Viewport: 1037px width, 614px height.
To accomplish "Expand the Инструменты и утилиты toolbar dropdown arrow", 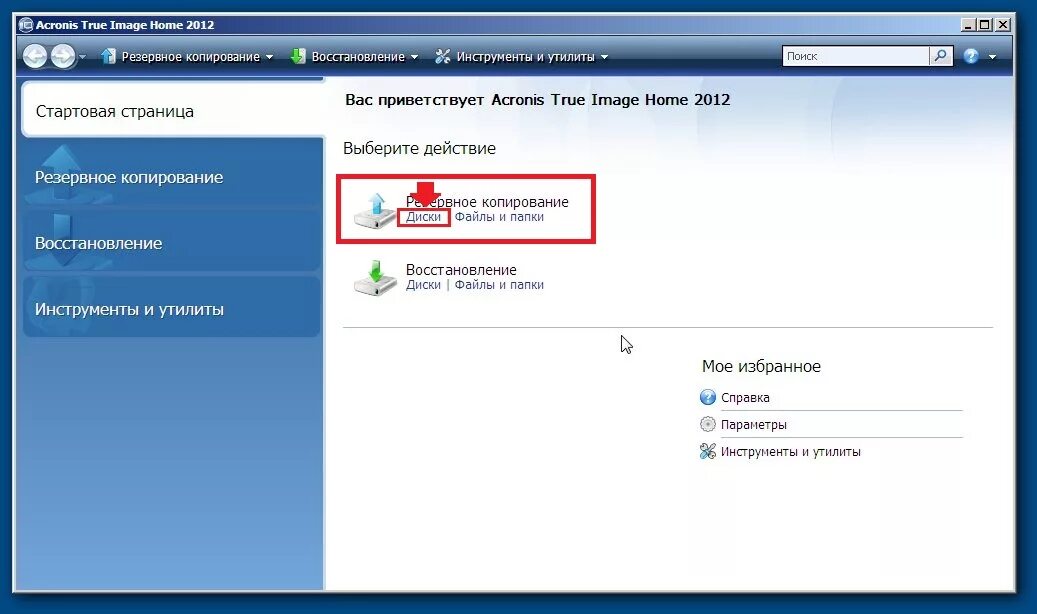I will point(604,58).
